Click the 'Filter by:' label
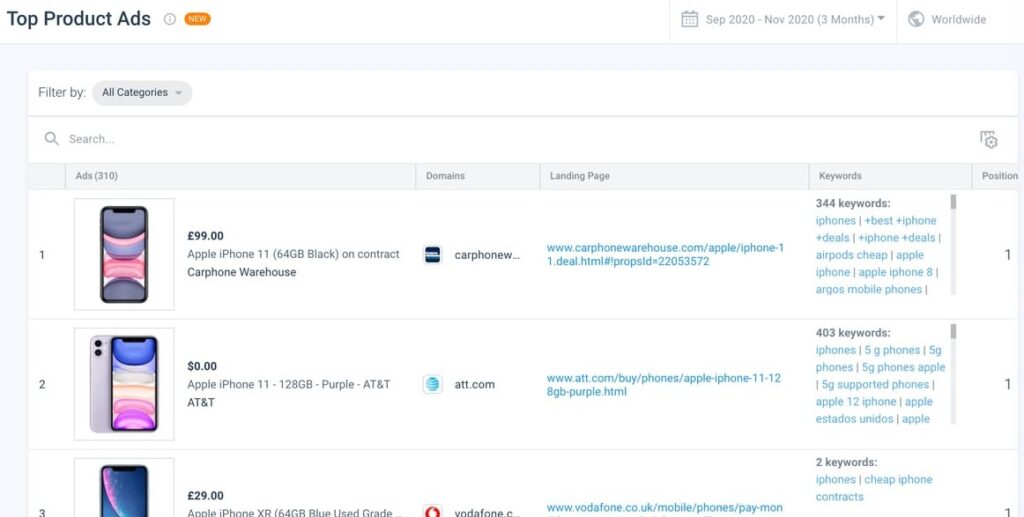This screenshot has height=517, width=1024. [x=62, y=93]
